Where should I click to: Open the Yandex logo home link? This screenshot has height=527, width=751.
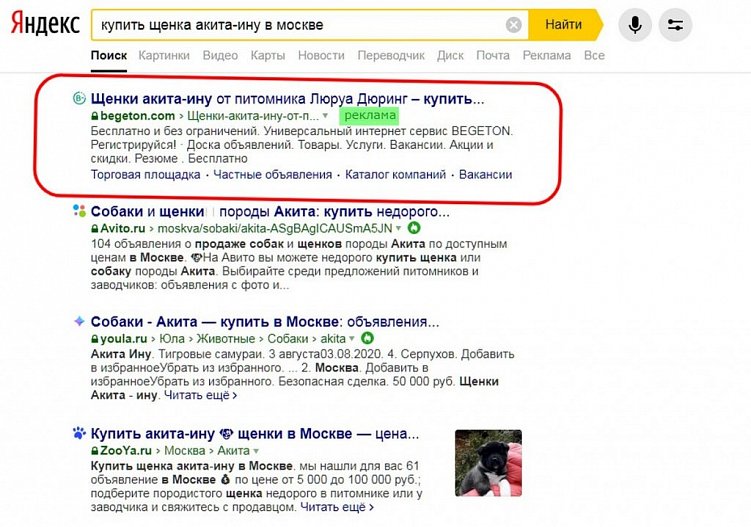[45, 24]
